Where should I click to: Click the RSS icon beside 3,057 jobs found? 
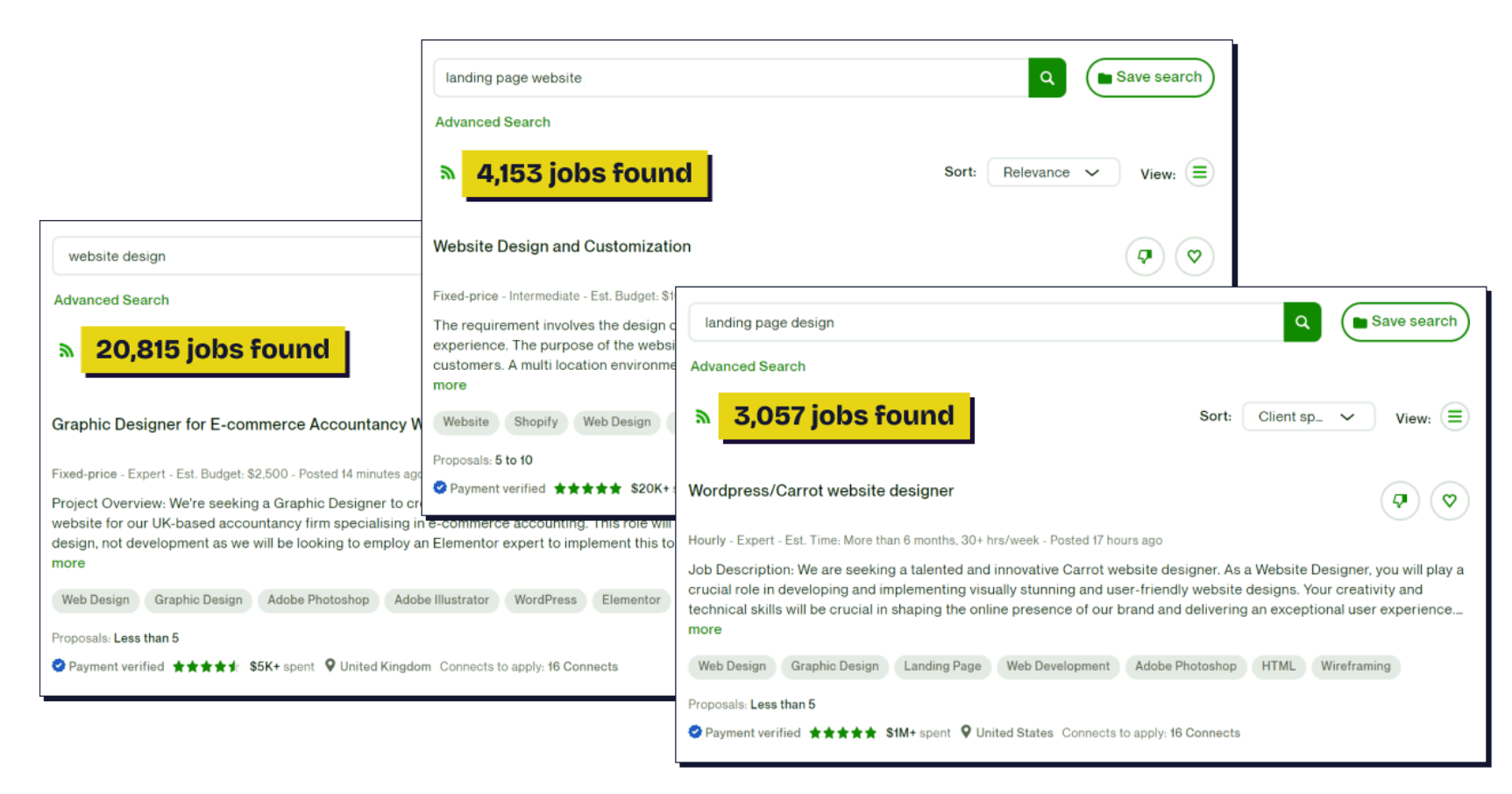pyautogui.click(x=702, y=416)
